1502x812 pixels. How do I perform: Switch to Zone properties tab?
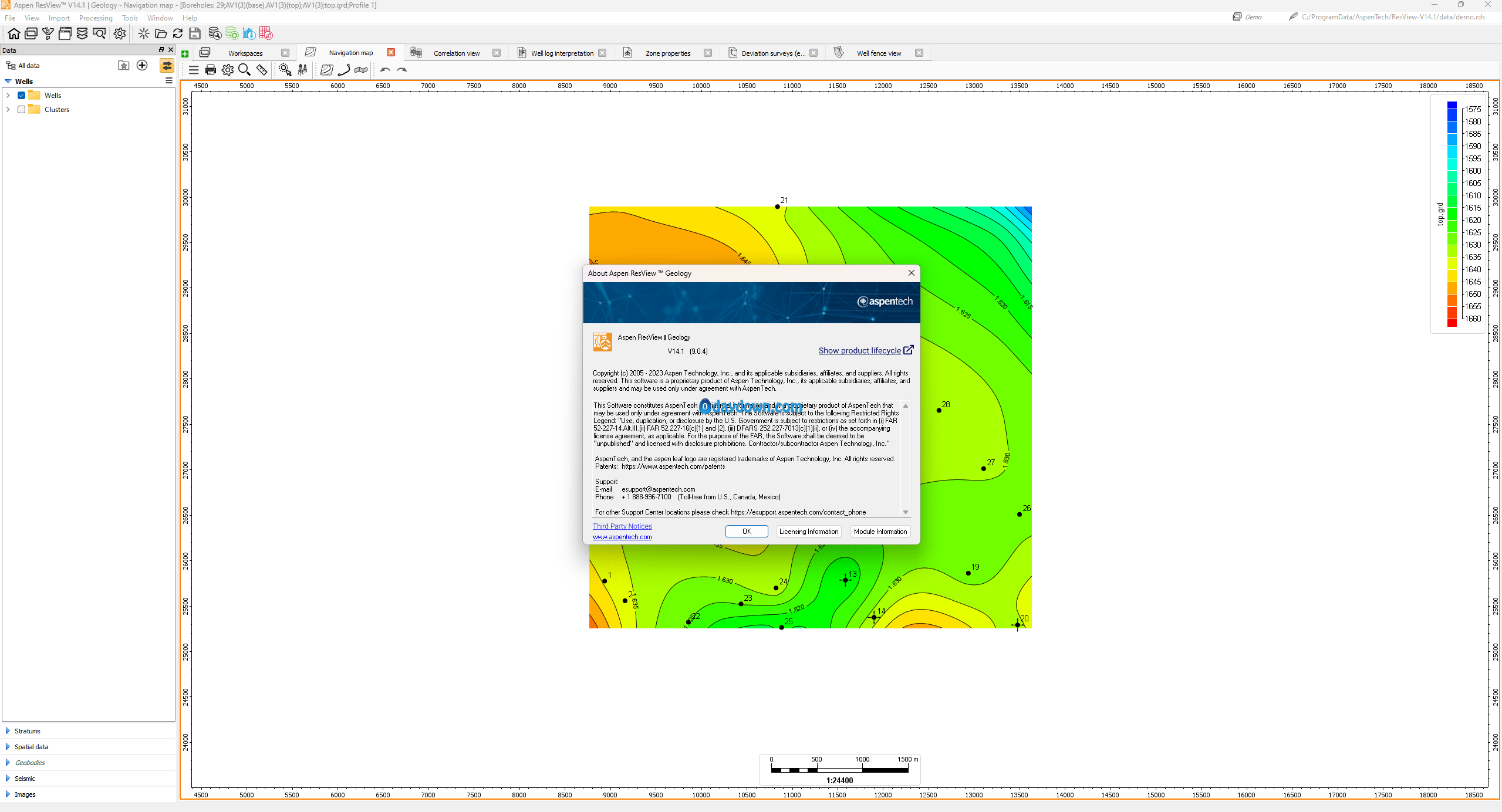coord(668,53)
